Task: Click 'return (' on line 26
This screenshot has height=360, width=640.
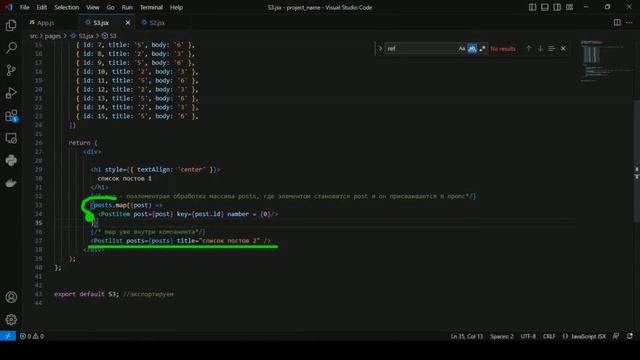Action: point(83,143)
